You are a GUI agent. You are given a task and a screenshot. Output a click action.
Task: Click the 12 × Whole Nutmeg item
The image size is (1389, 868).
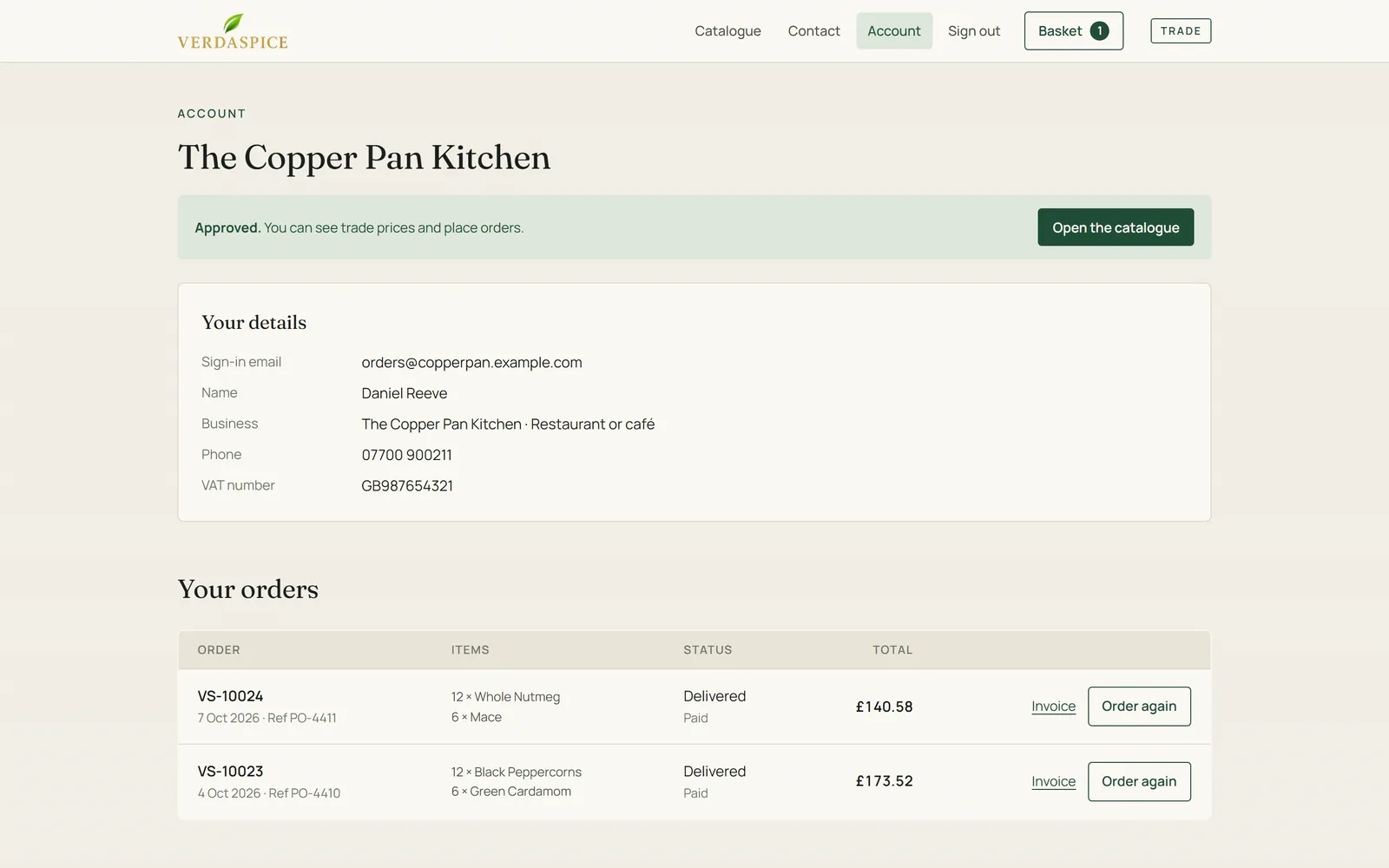coord(505,697)
